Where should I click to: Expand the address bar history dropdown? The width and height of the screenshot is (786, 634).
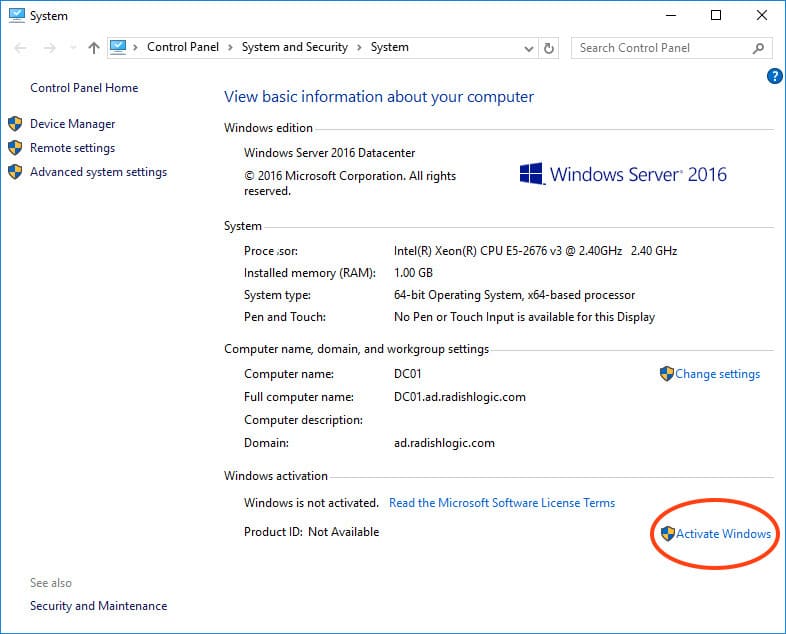click(529, 48)
